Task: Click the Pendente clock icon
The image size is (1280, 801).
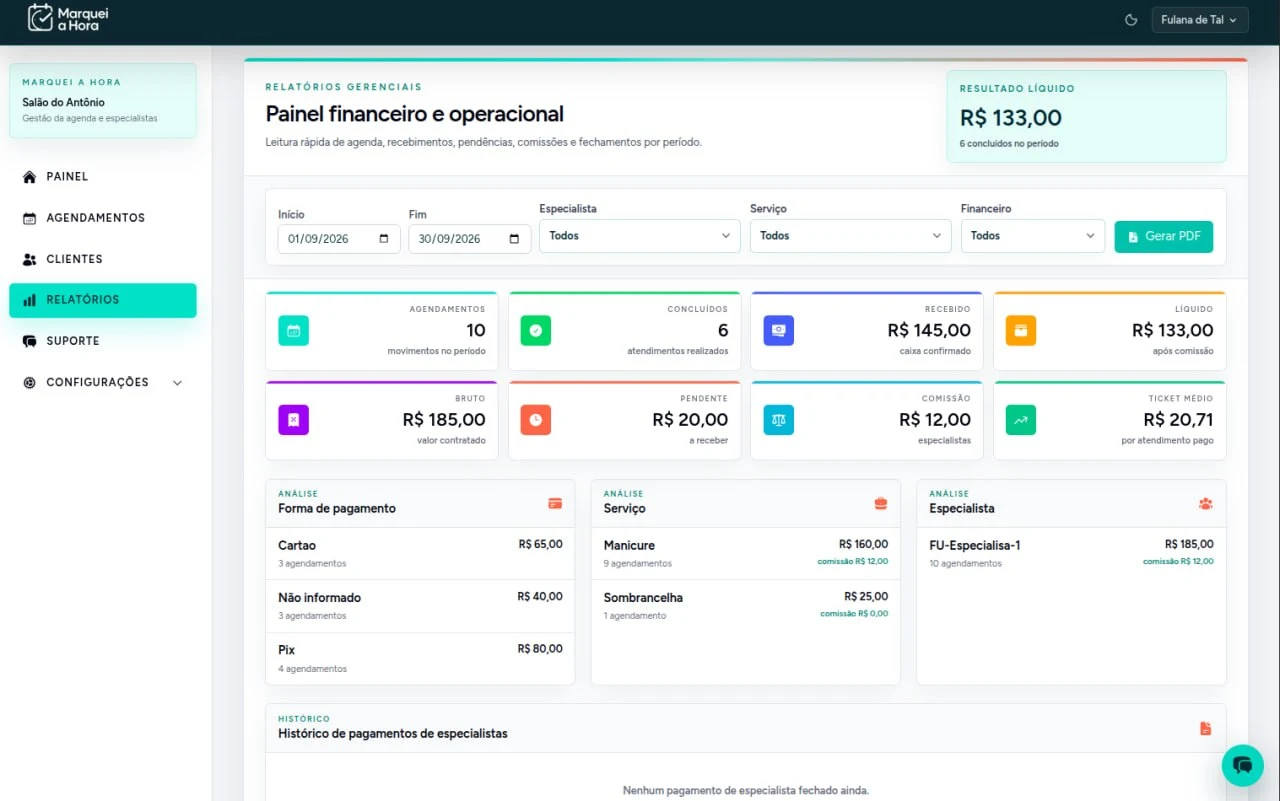Action: pyautogui.click(x=536, y=420)
